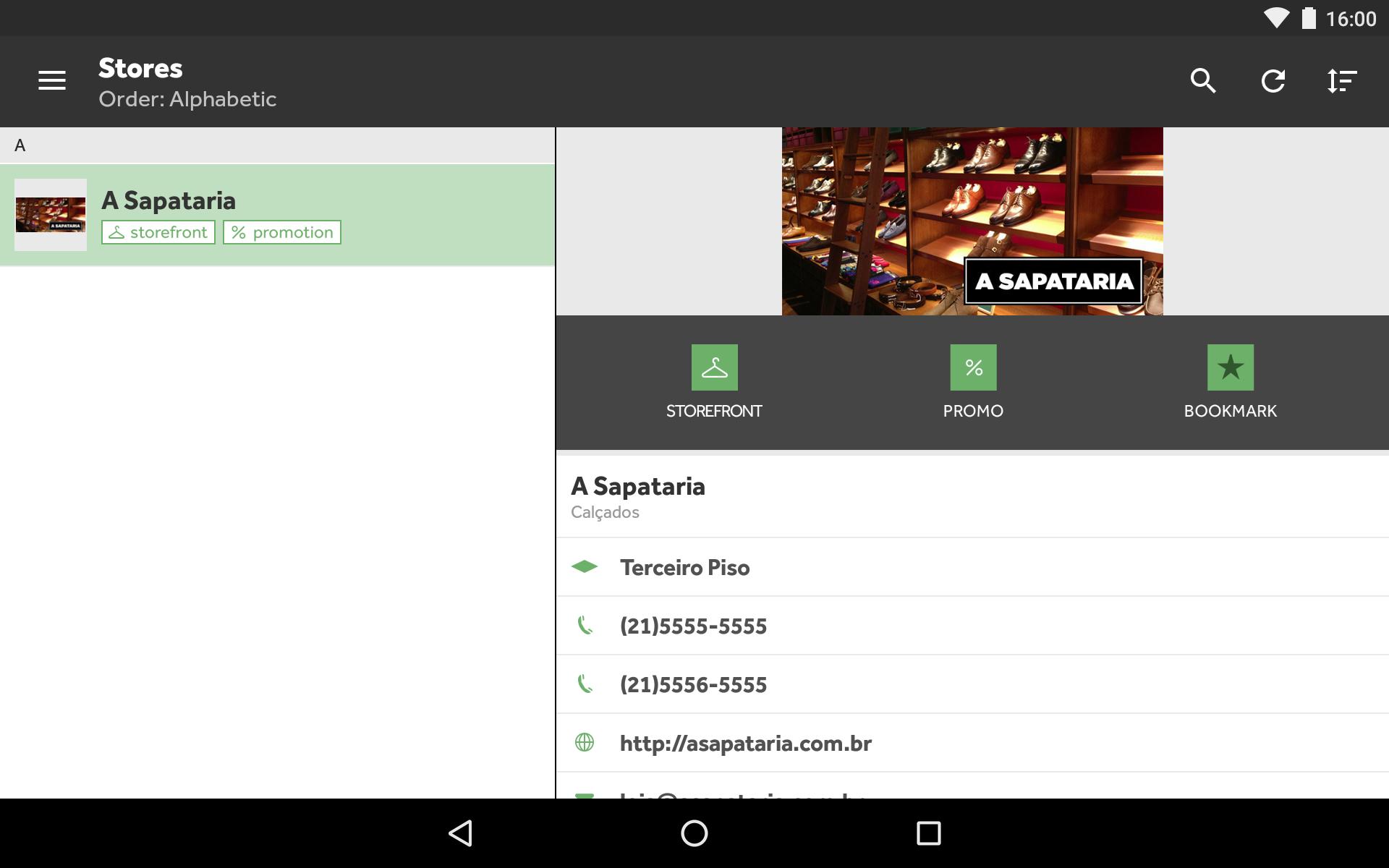Tap the Calçados category label
Viewport: 1389px width, 868px height.
pyautogui.click(x=605, y=513)
